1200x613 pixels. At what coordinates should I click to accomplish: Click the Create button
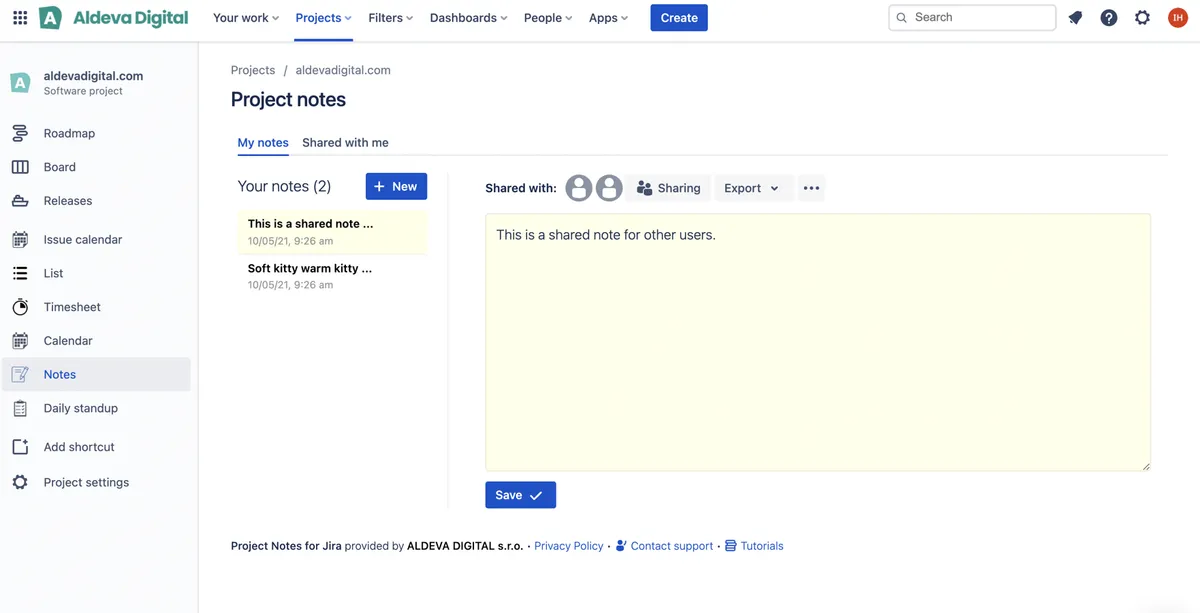(679, 18)
